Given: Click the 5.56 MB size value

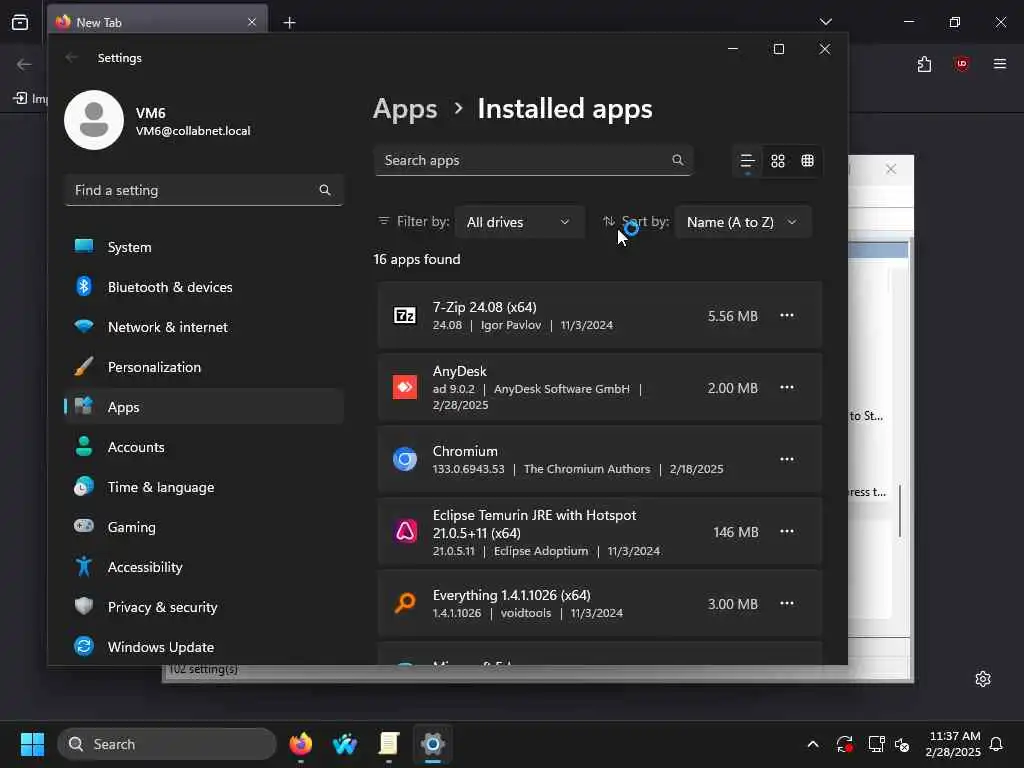Looking at the screenshot, I should [733, 316].
